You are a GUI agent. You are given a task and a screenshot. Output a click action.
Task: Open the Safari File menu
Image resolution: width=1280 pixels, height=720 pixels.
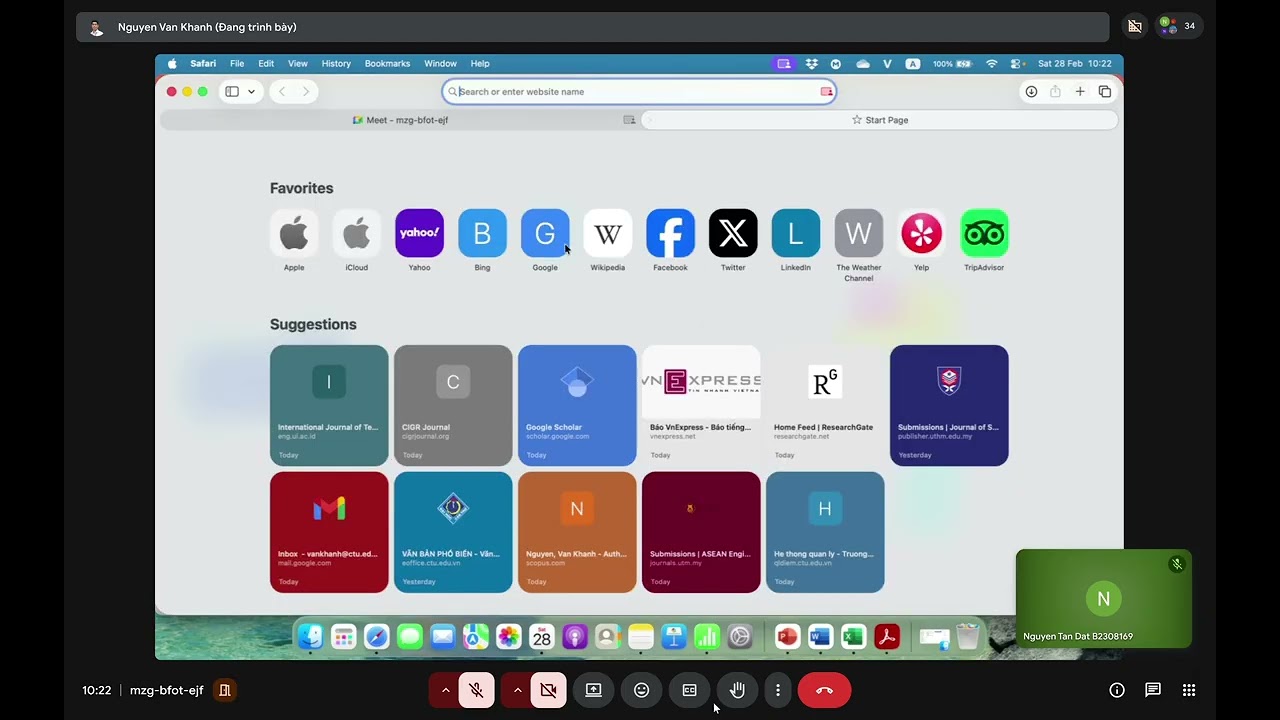(237, 63)
